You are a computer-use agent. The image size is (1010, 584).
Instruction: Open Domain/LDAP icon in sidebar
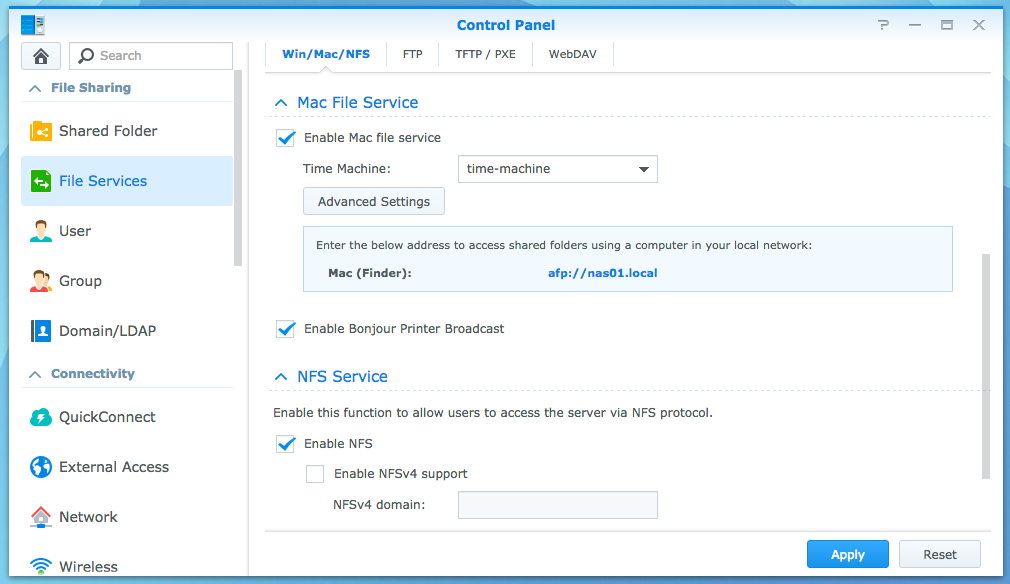click(x=41, y=331)
